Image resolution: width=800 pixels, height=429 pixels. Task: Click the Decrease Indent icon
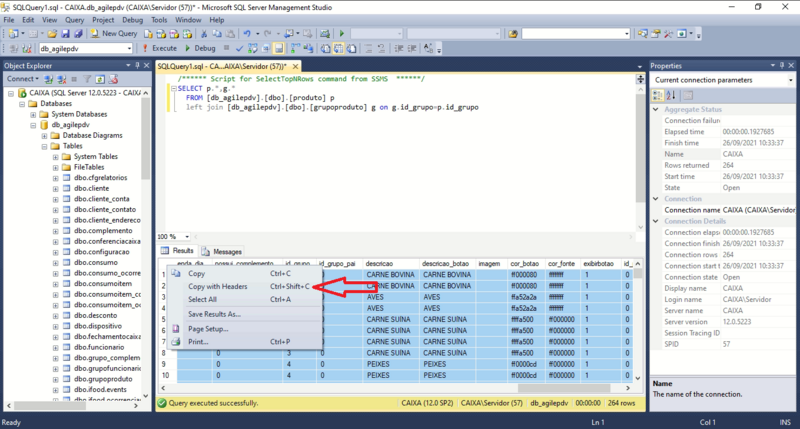[399, 48]
